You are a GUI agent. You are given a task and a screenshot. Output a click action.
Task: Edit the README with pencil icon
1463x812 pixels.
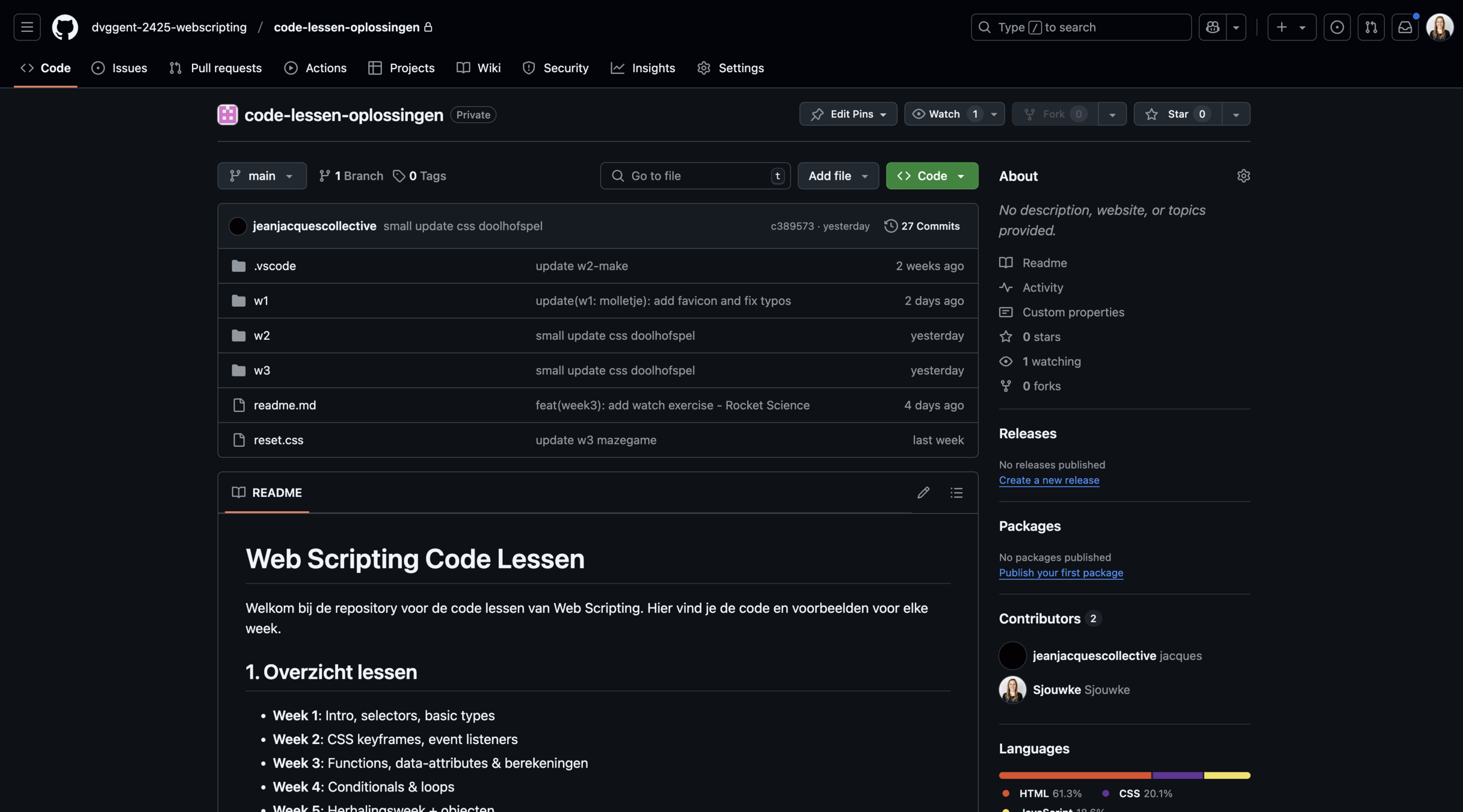923,493
